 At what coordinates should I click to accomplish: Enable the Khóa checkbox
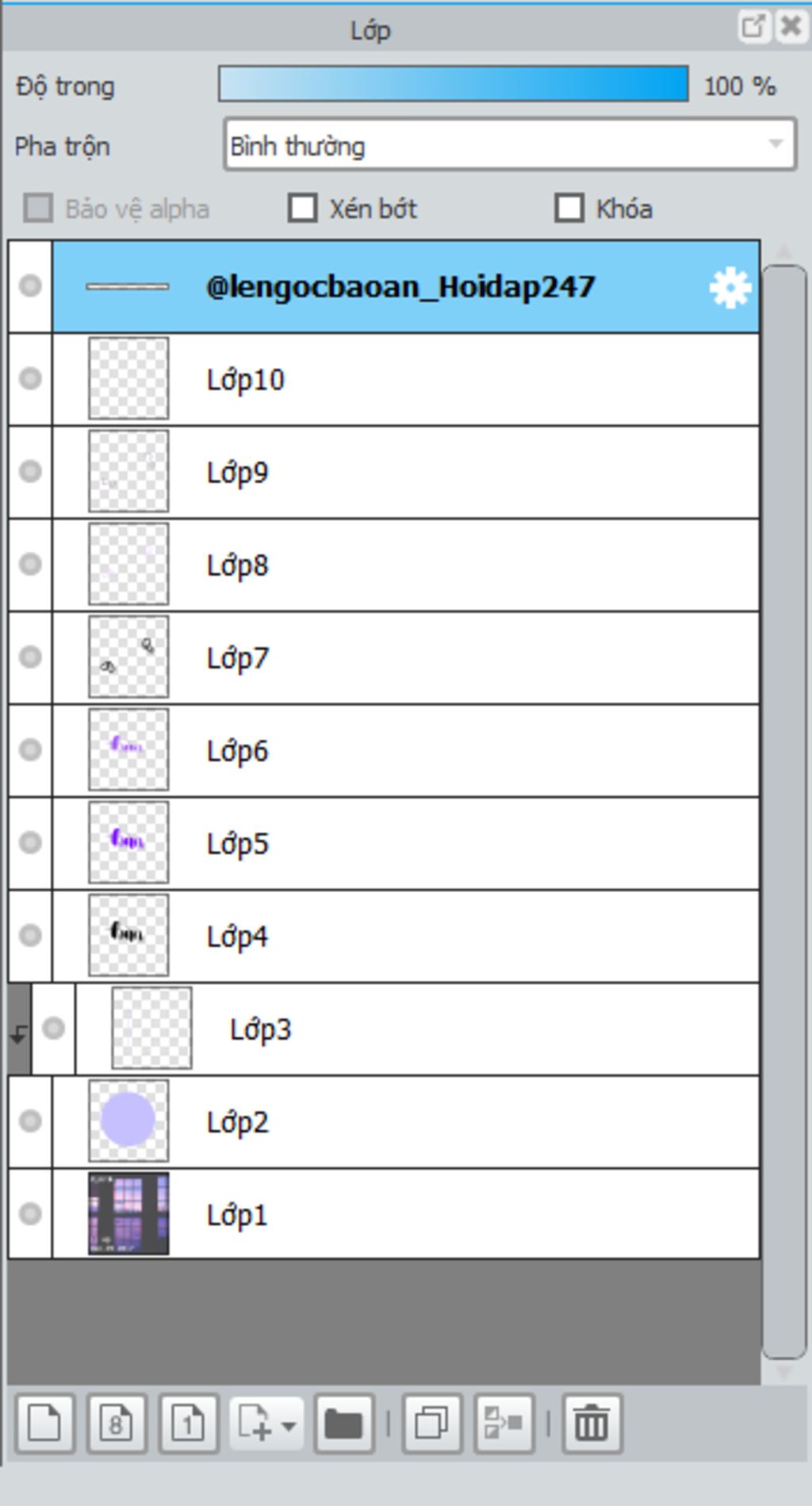569,209
